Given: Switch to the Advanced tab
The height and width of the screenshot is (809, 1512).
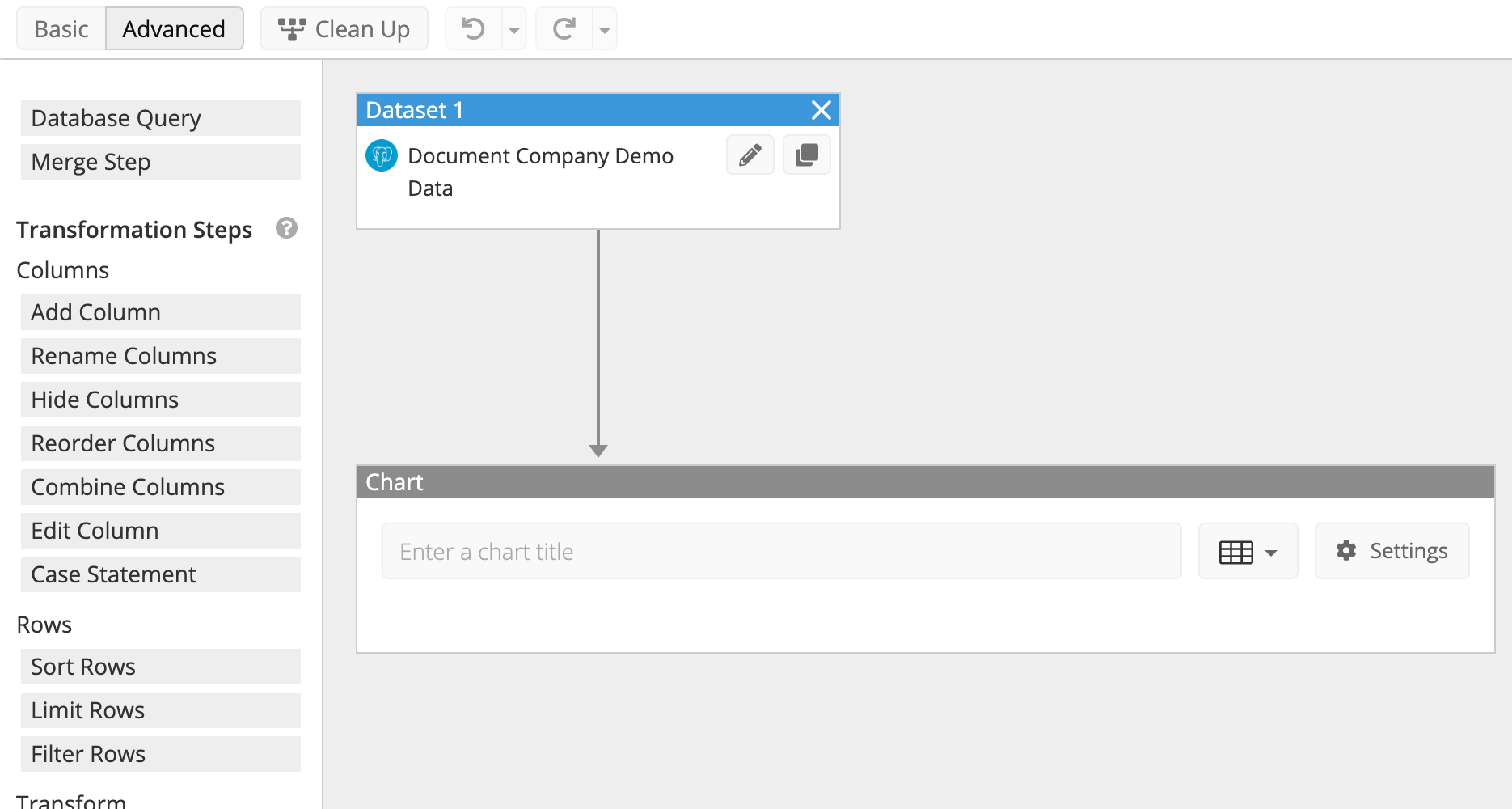Looking at the screenshot, I should (x=174, y=29).
